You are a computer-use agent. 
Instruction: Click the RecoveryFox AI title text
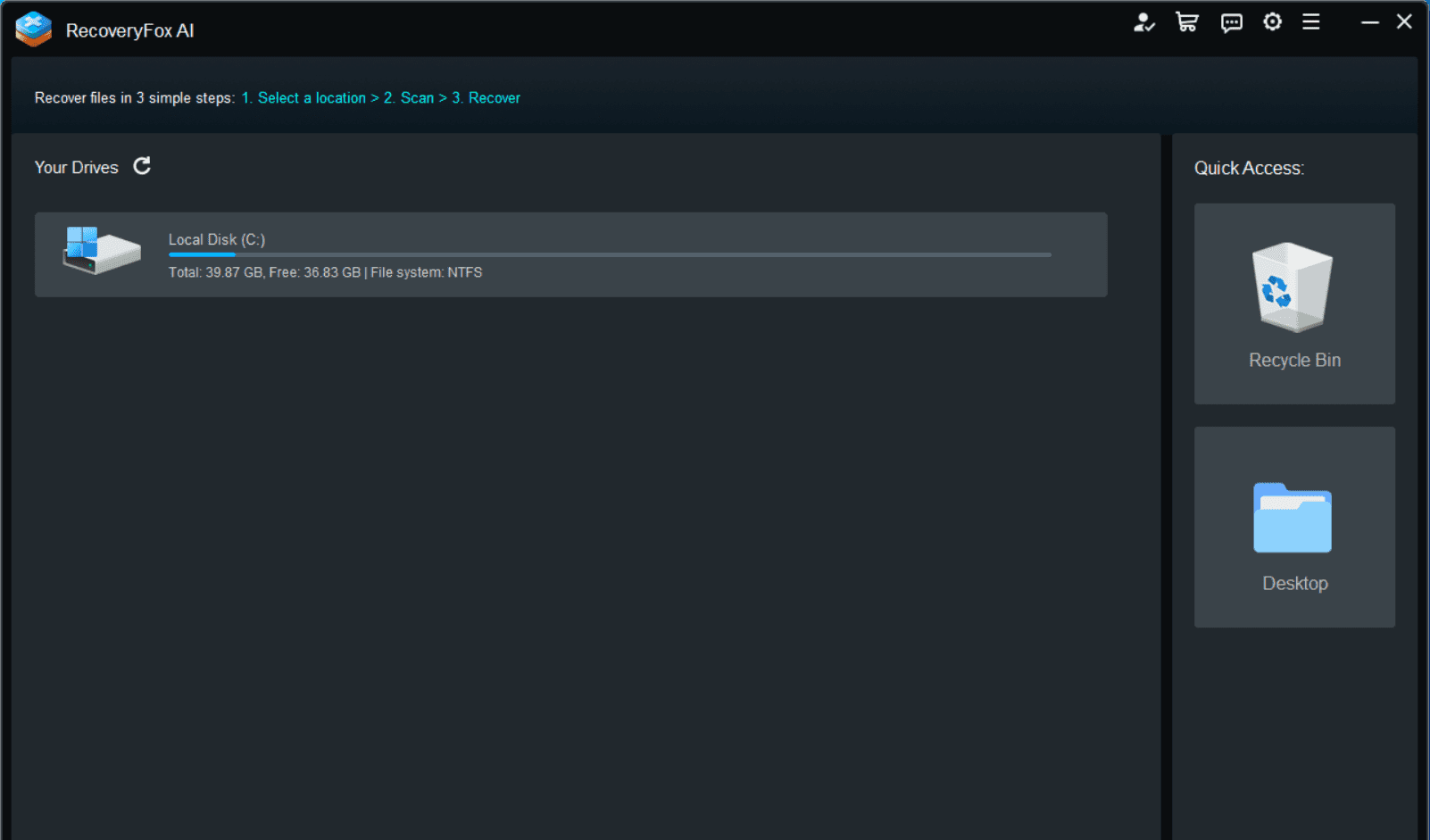[130, 30]
